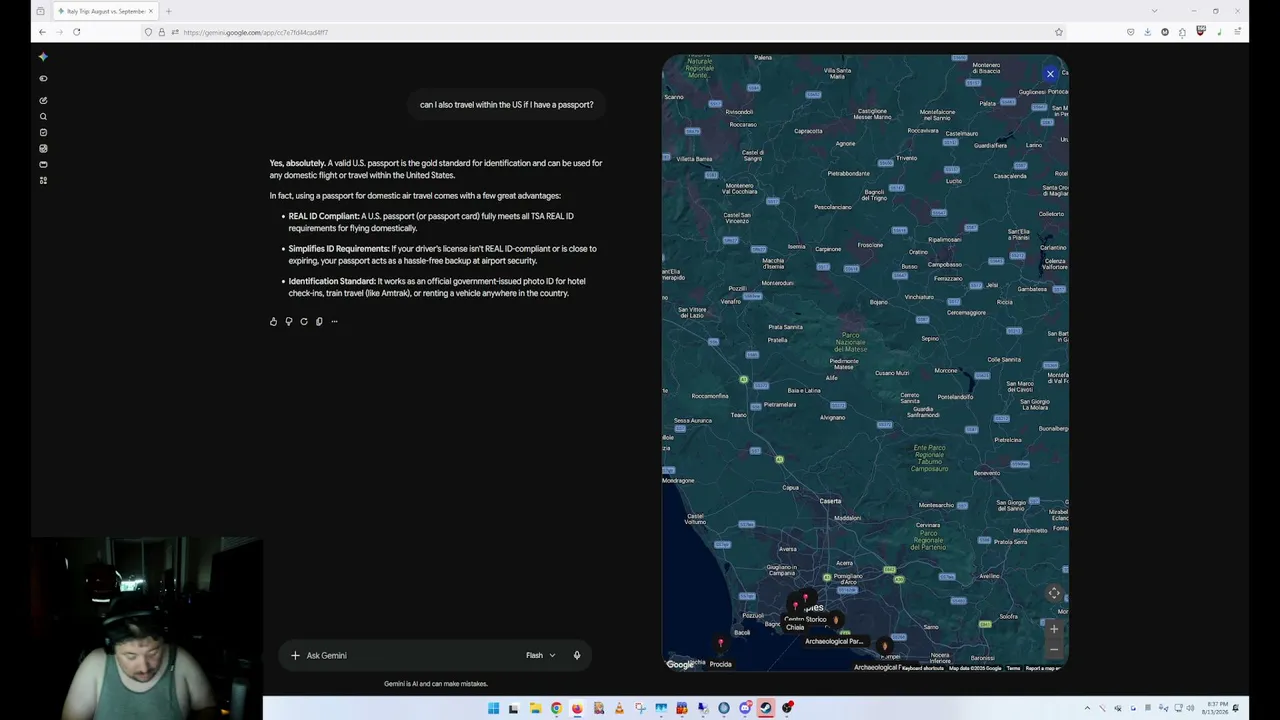The width and height of the screenshot is (1280, 720).
Task: Click the checkmark-square icon in the Gemini sidebar
Action: point(43,132)
